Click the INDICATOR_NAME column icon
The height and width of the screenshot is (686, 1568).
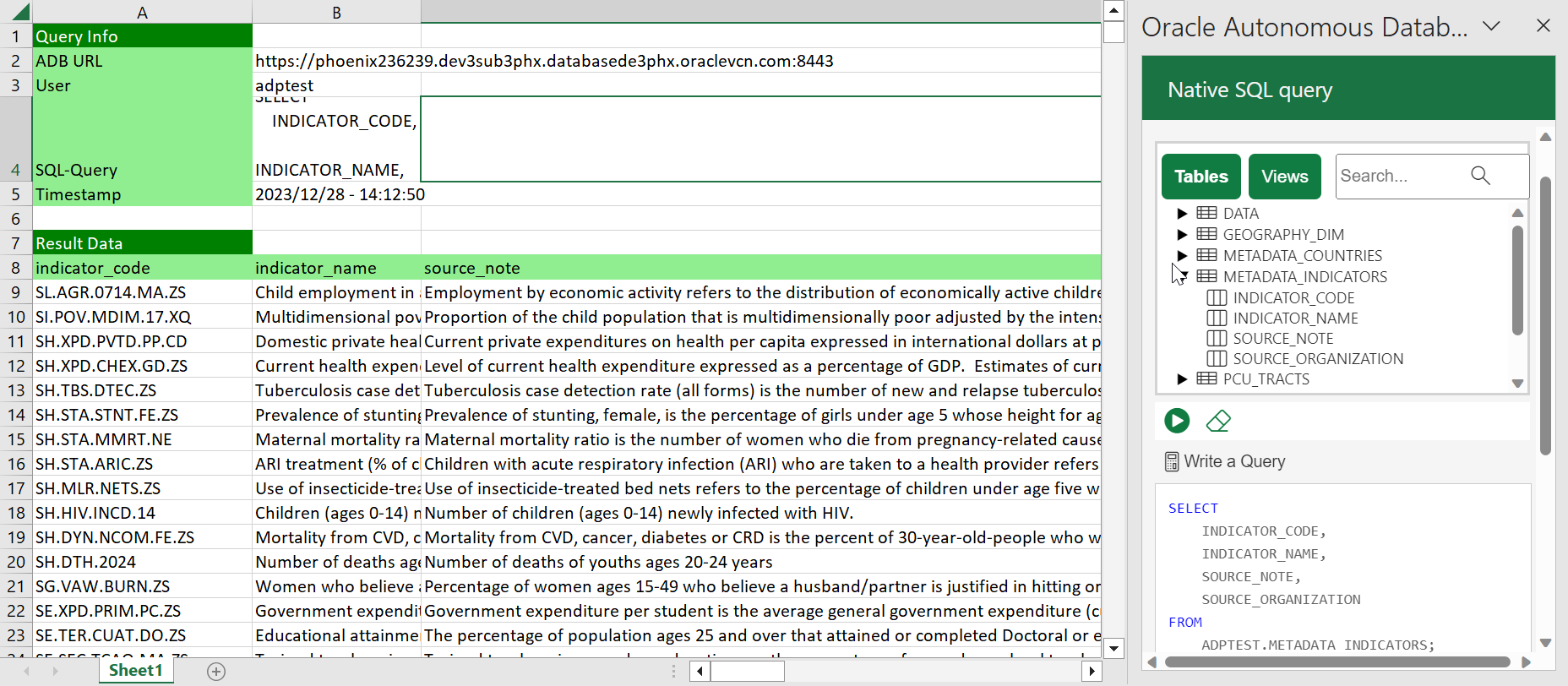[1217, 318]
